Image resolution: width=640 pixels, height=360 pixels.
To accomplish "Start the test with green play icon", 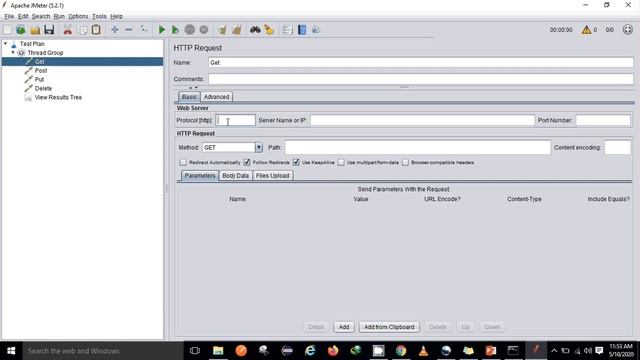I will (x=162, y=30).
